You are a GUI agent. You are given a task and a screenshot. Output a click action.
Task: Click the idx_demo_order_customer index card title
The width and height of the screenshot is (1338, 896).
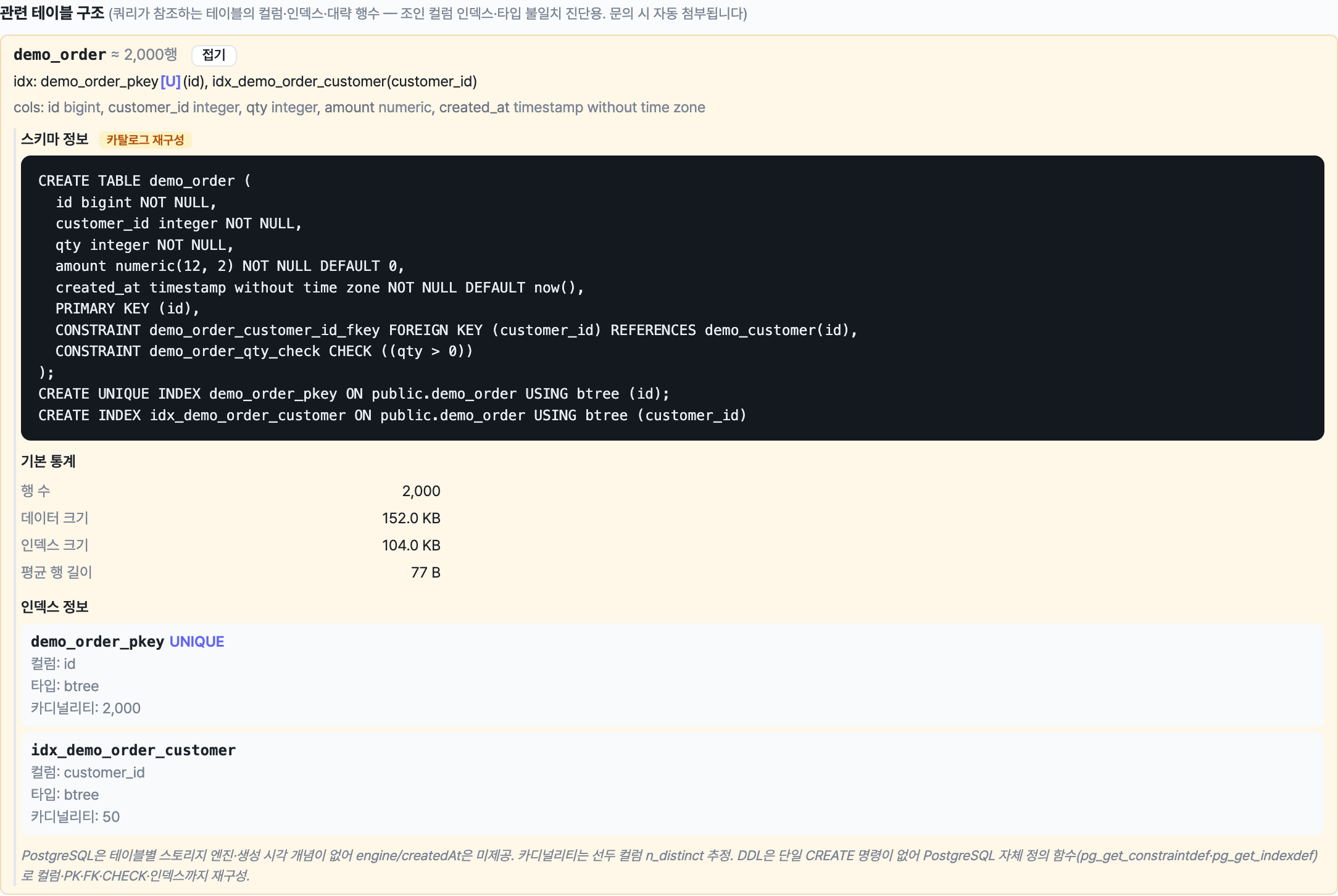[133, 750]
